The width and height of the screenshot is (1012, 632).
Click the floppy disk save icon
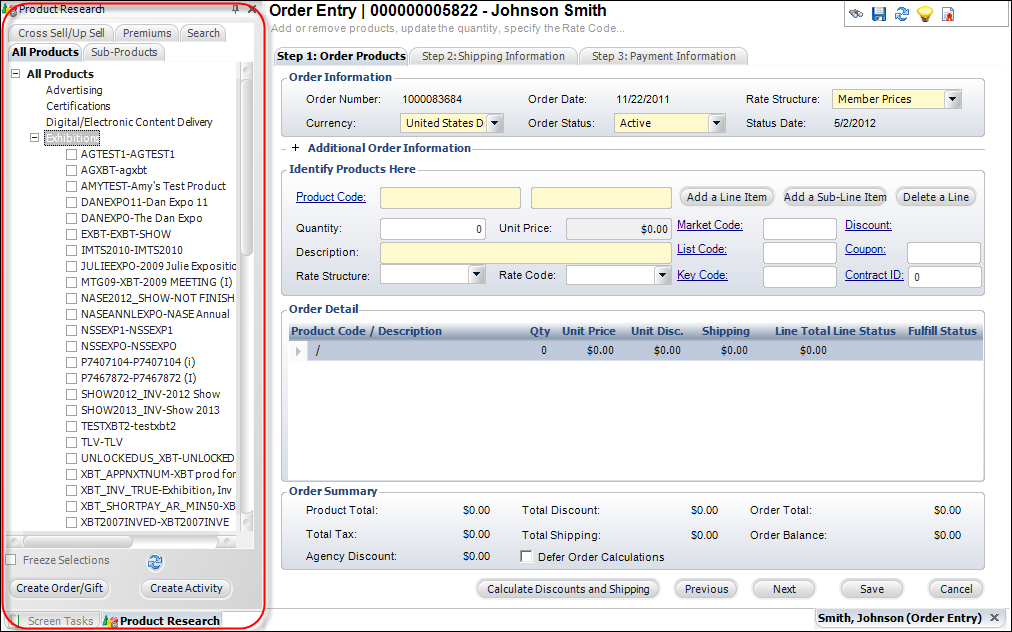pyautogui.click(x=879, y=14)
